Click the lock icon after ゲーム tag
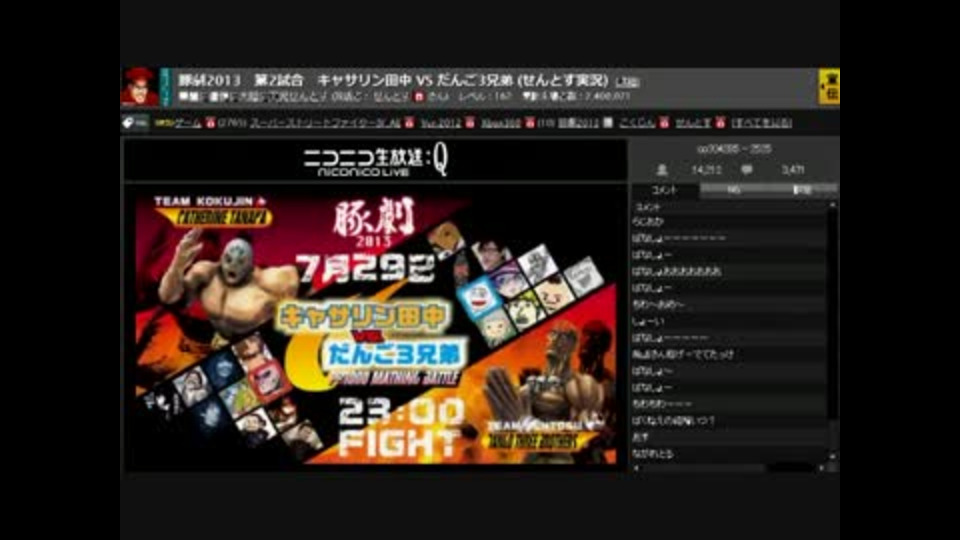 click(210, 123)
